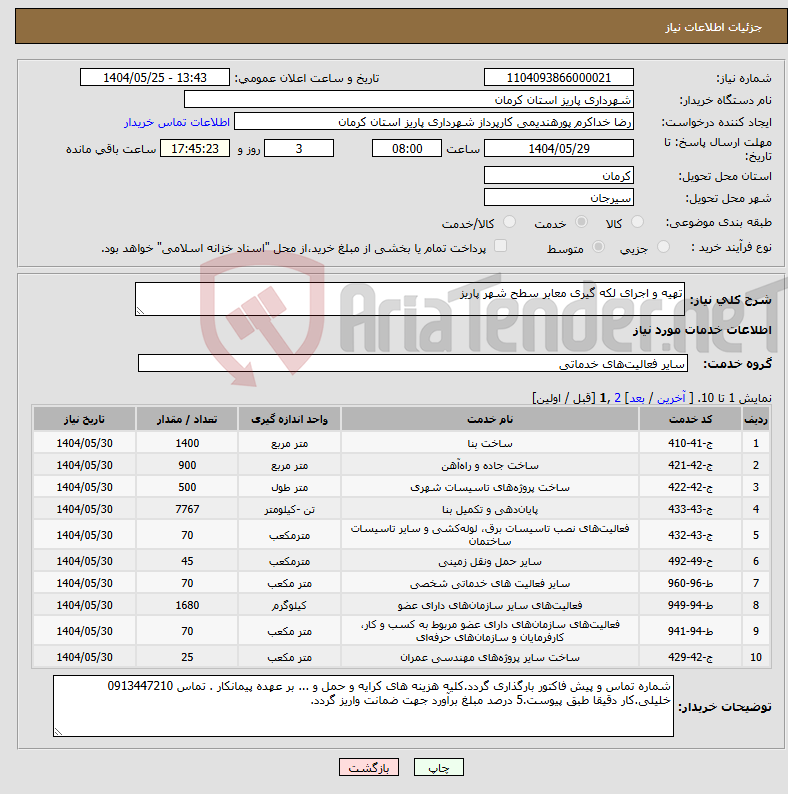Click the delivery city field سیرجان

click(x=559, y=197)
